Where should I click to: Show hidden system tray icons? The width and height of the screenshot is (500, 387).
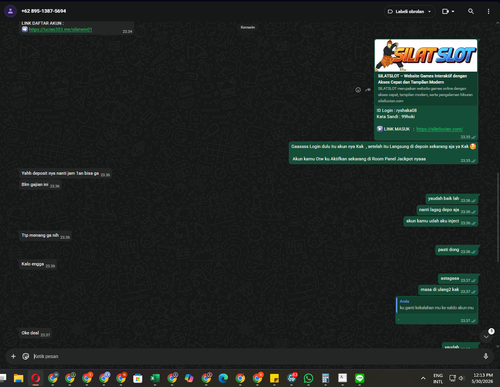[423, 378]
